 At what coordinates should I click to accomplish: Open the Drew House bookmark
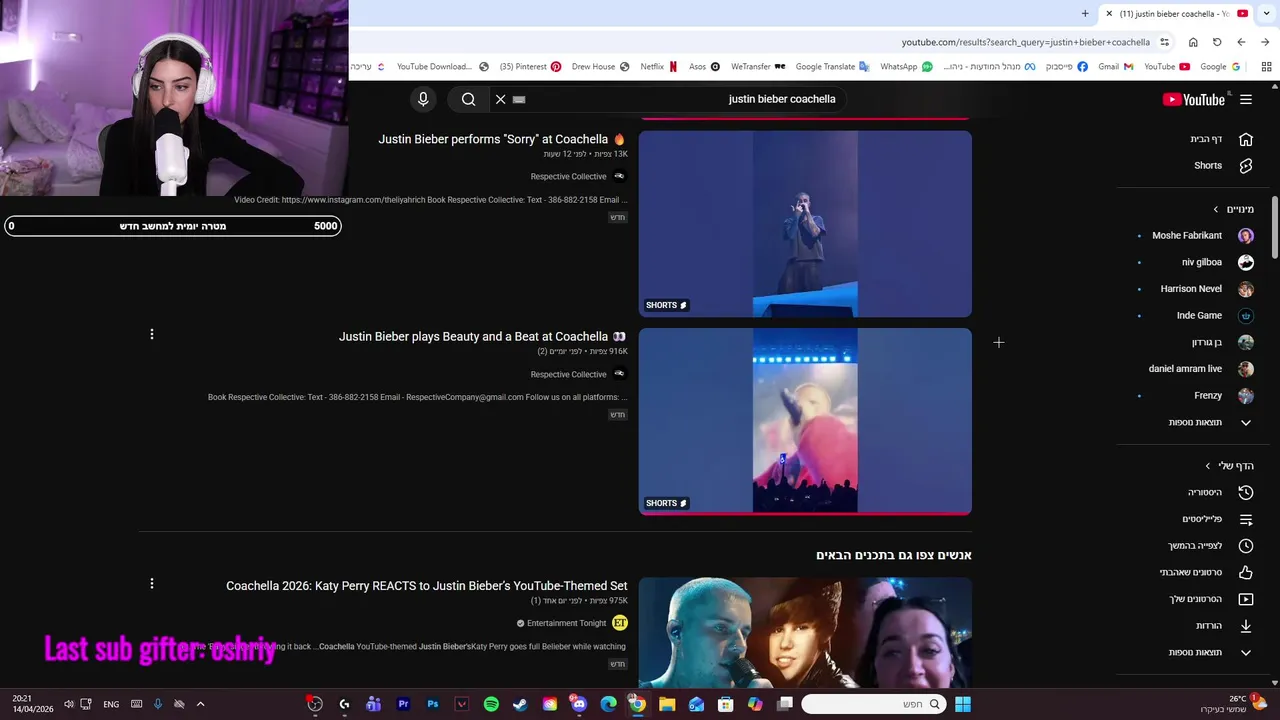tap(601, 67)
